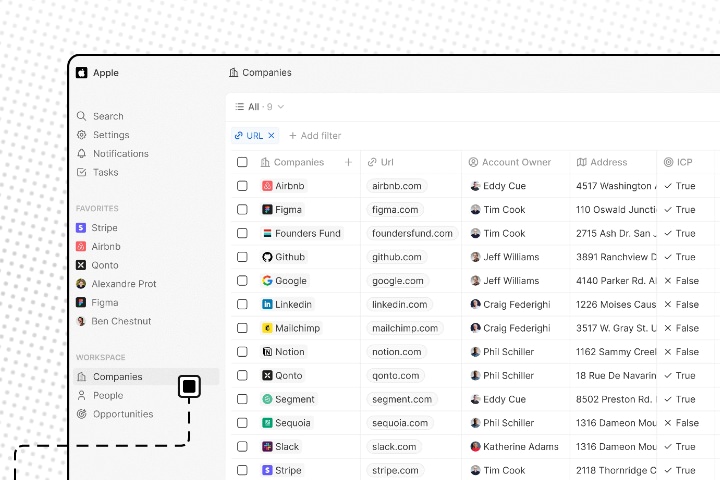Click the airbnb.com link
The width and height of the screenshot is (720, 480).
pos(397,186)
